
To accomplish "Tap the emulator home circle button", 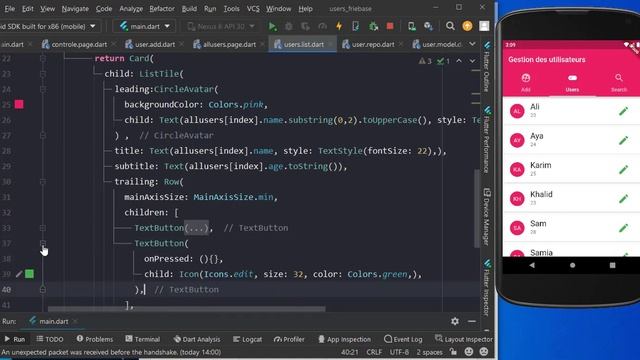I will (x=572, y=265).
